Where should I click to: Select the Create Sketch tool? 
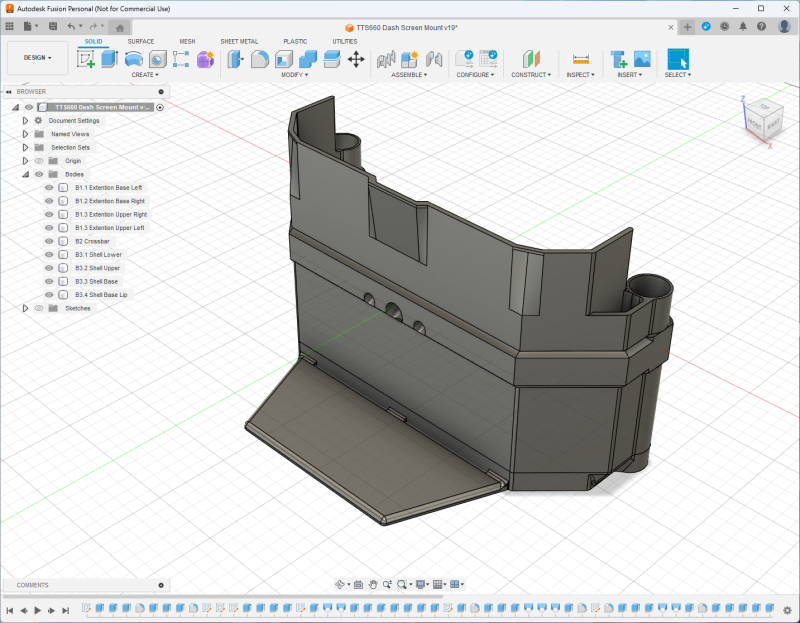click(86, 59)
